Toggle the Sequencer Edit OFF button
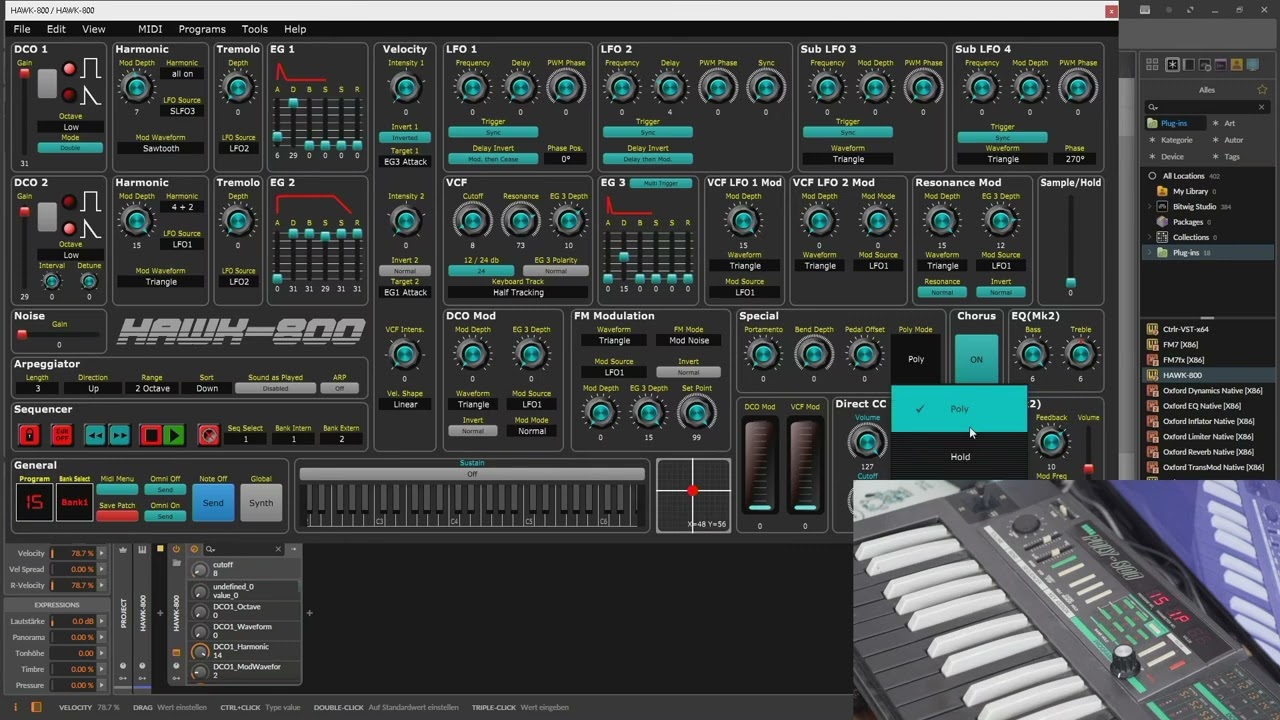Image resolution: width=1280 pixels, height=720 pixels. click(x=62, y=435)
